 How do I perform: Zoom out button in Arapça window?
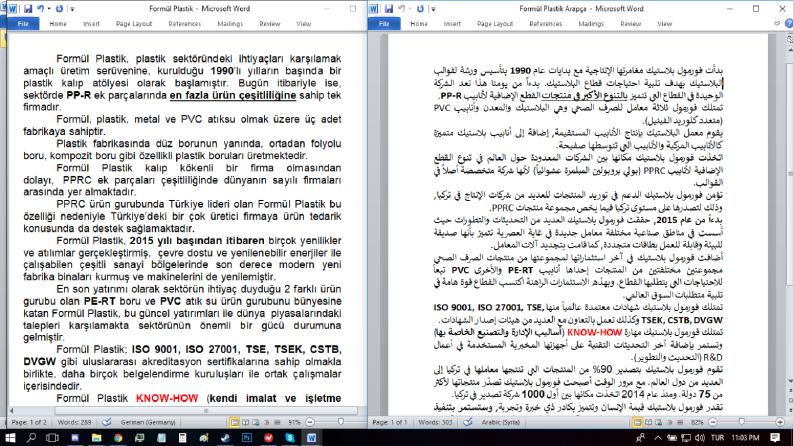713,422
